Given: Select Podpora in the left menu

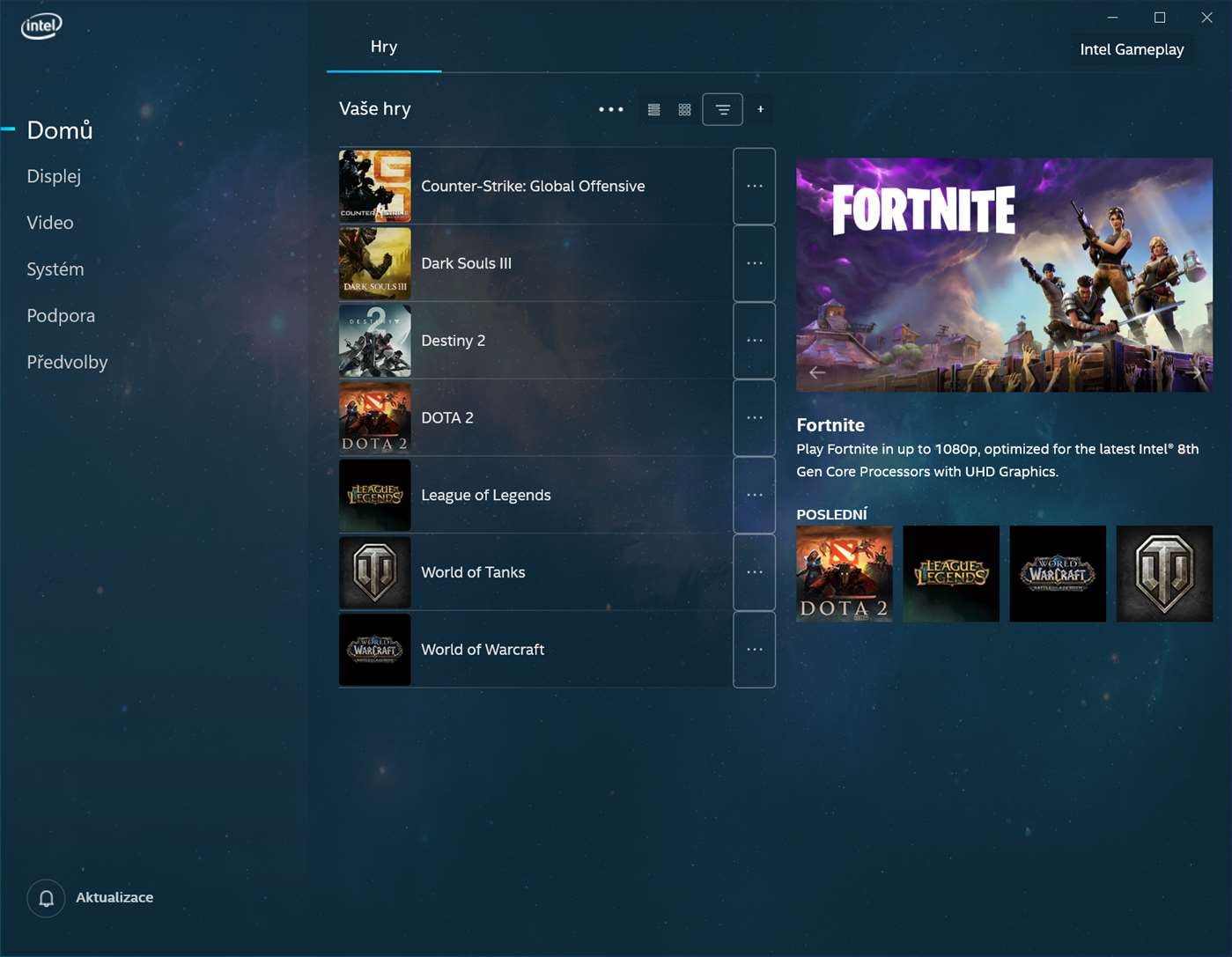Looking at the screenshot, I should pos(61,314).
